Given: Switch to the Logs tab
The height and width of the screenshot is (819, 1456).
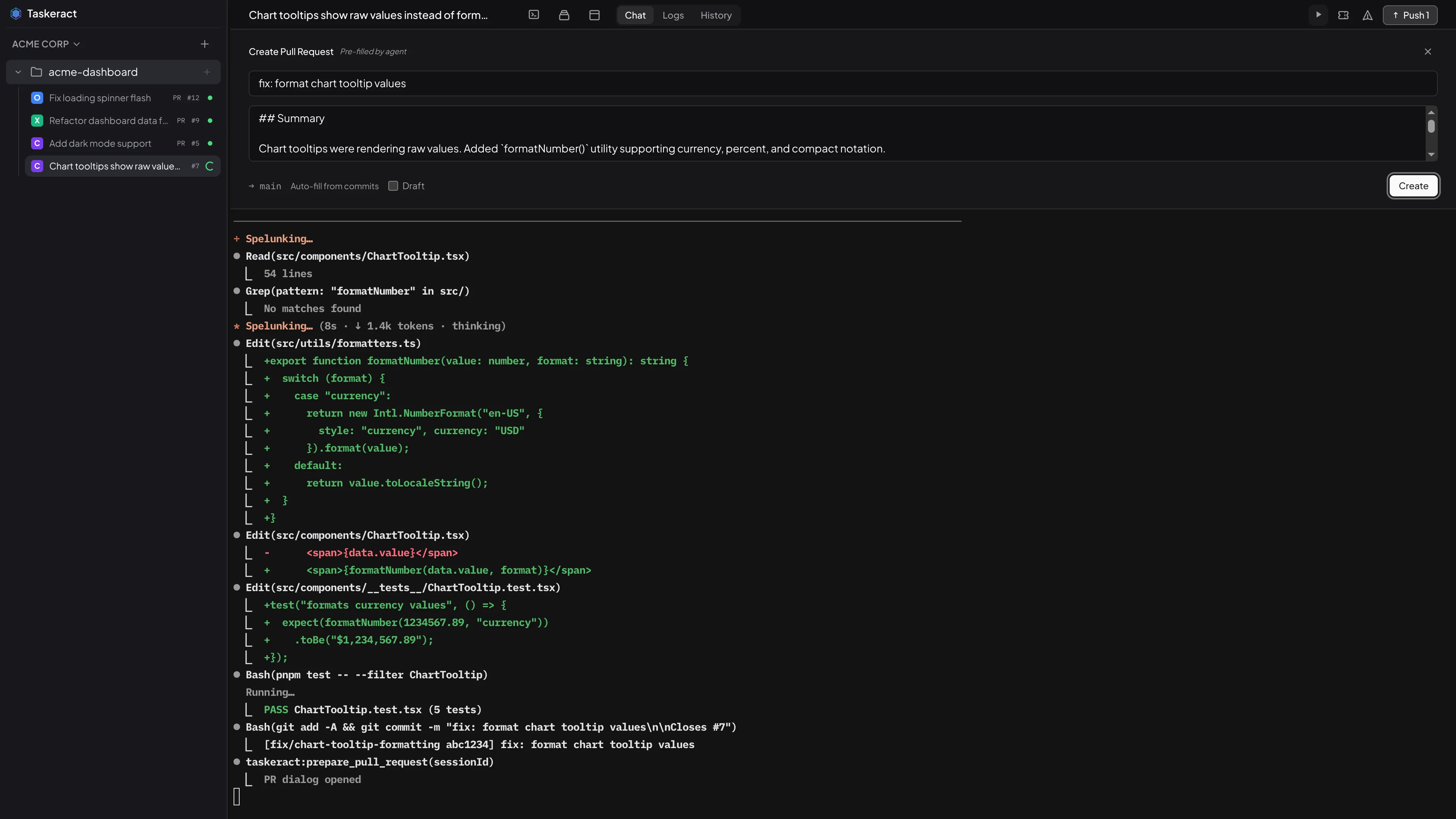Looking at the screenshot, I should click(673, 15).
